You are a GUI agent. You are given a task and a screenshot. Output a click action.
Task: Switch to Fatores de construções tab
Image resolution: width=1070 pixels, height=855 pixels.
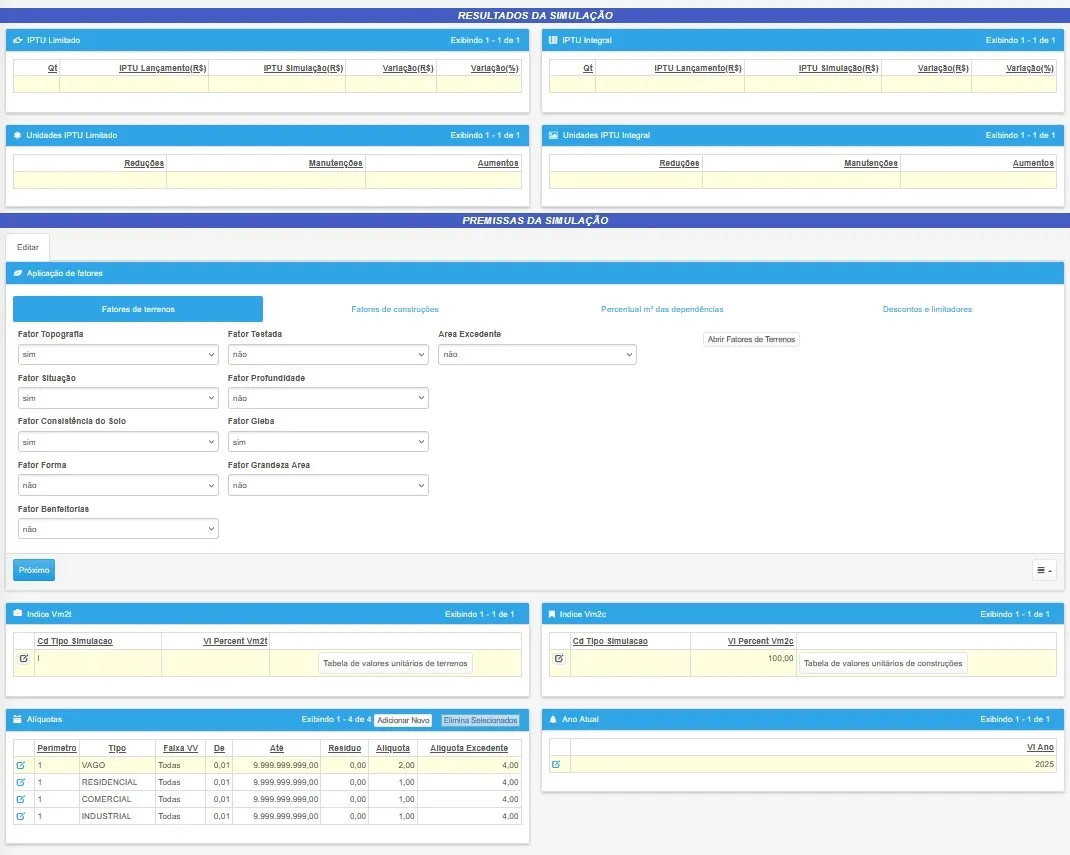coord(395,309)
